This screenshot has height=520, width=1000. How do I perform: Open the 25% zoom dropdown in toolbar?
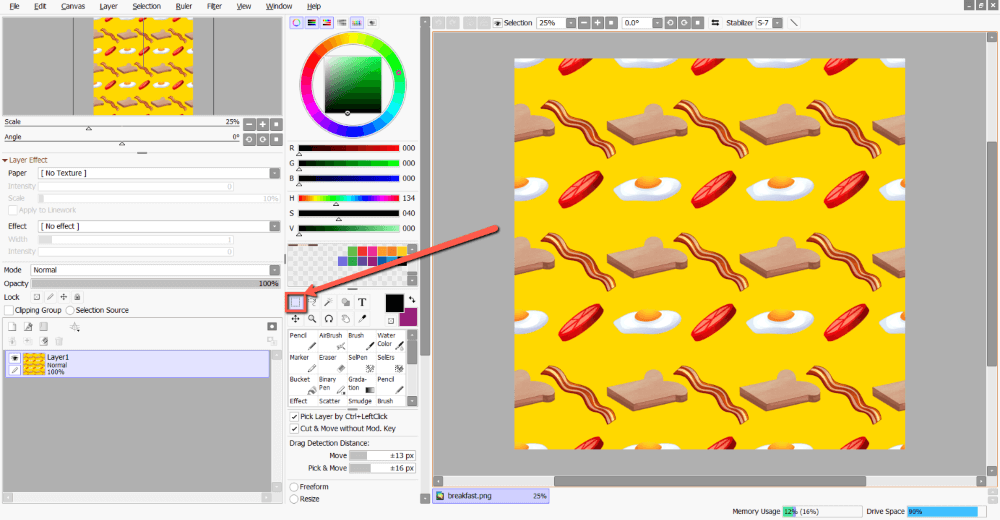click(x=570, y=23)
